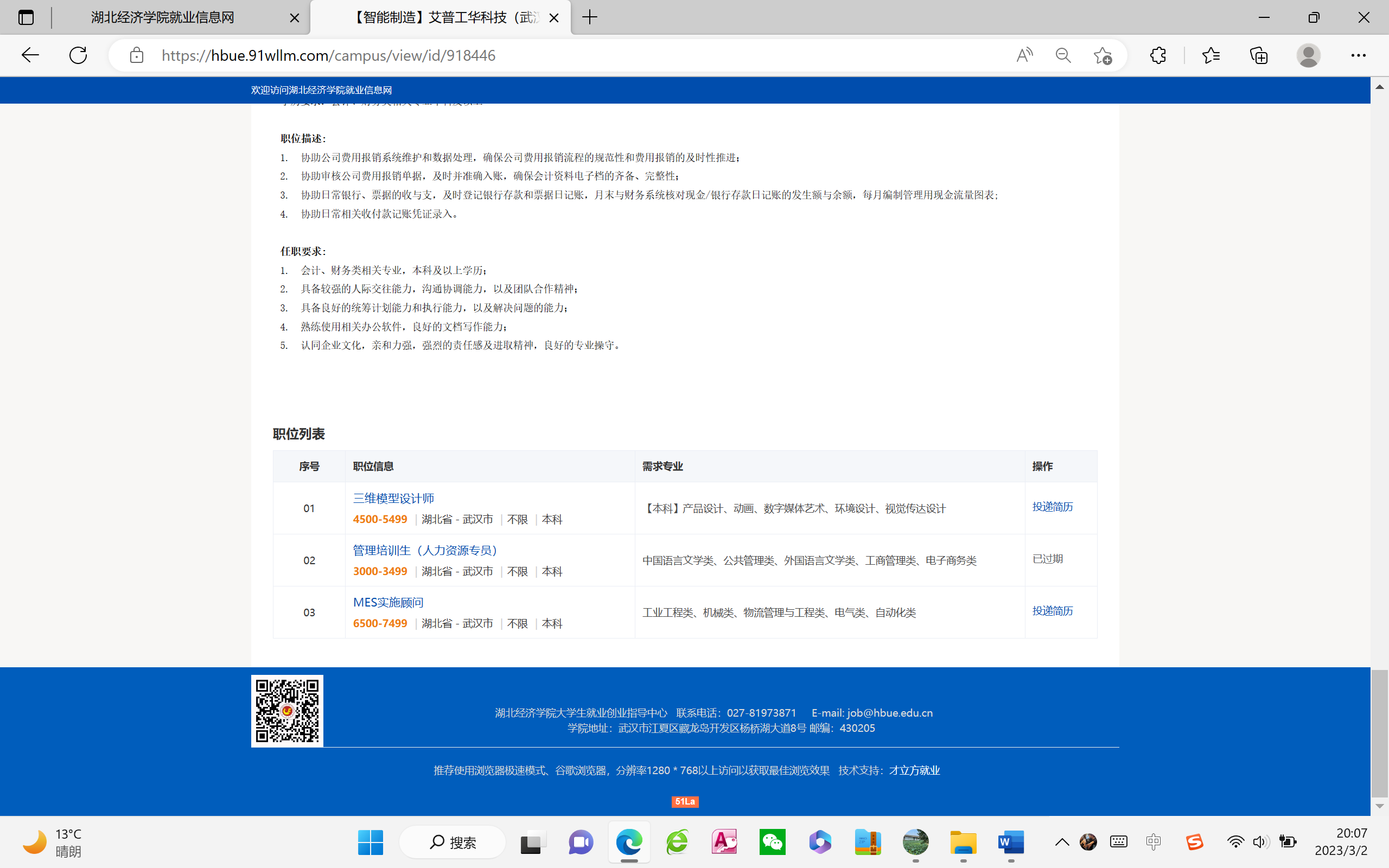
Task: Open a new browser tab
Action: pyautogui.click(x=589, y=17)
